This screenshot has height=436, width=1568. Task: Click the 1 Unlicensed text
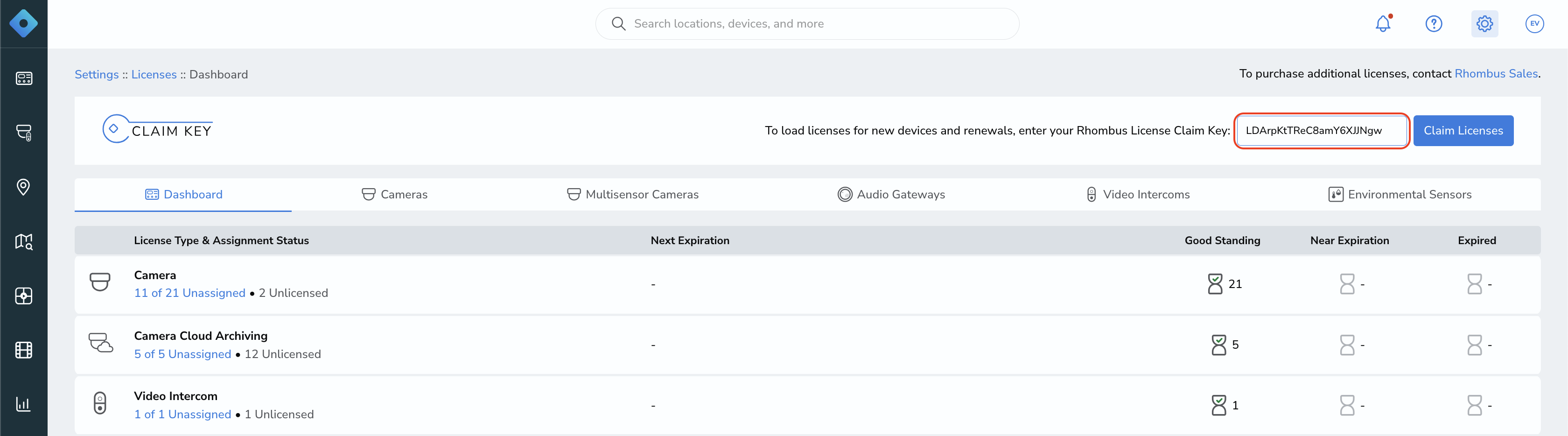pyautogui.click(x=280, y=414)
